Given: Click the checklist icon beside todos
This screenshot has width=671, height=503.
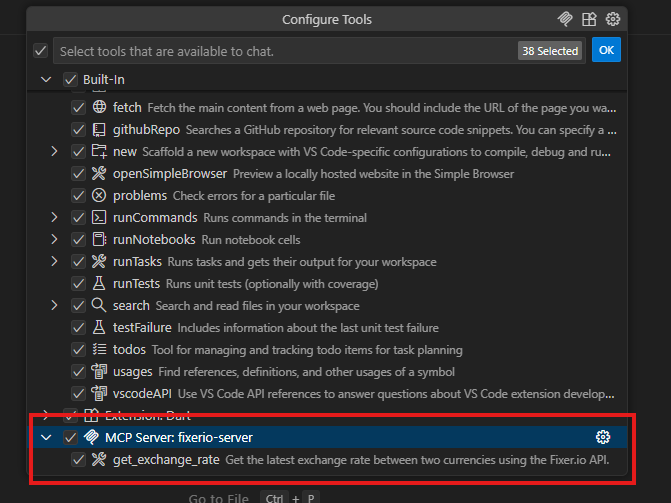Looking at the screenshot, I should [99, 349].
